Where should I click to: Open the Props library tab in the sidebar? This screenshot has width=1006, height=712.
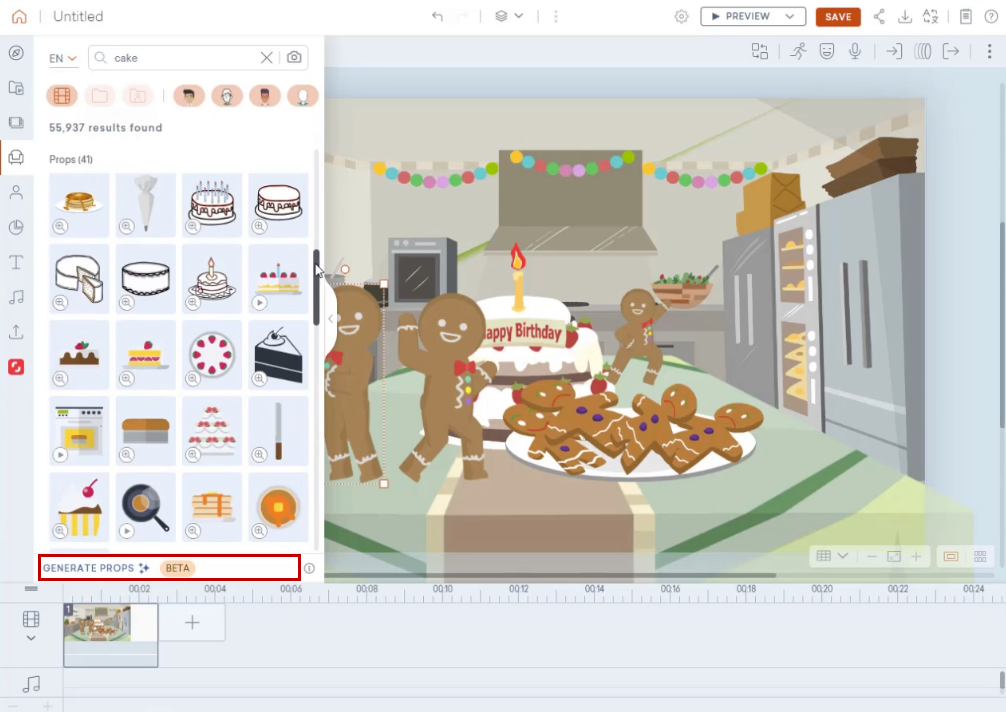pos(17,158)
